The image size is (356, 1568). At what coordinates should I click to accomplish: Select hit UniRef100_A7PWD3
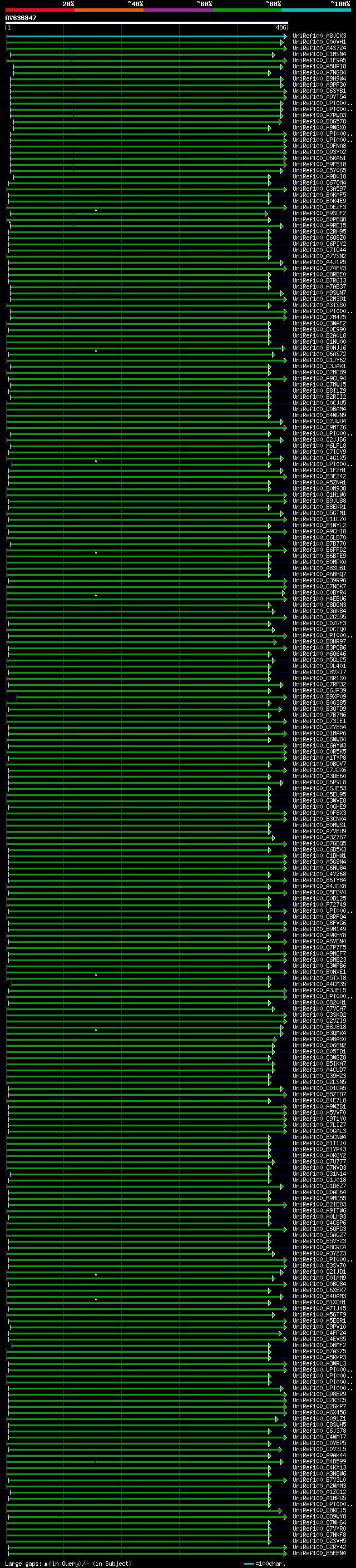319,115
